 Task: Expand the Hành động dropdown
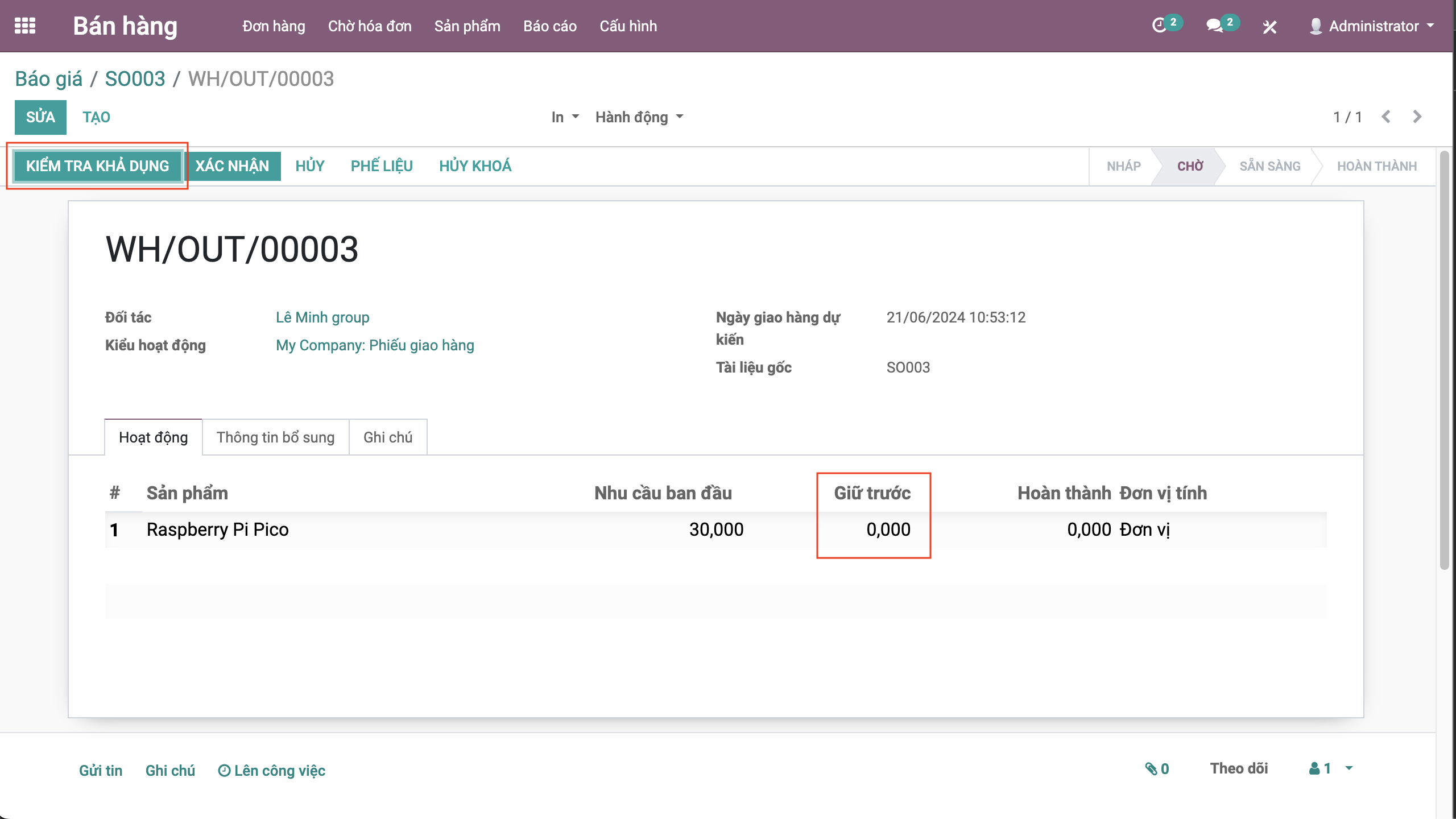coord(639,117)
